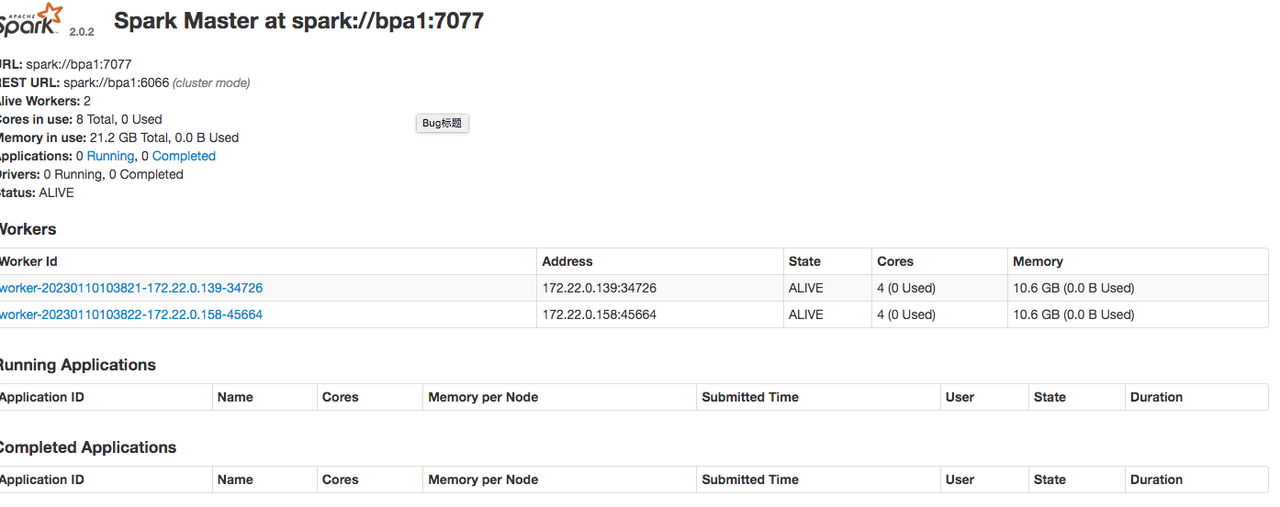Image resolution: width=1280 pixels, height=507 pixels.
Task: Sort the Workers table by Cores column
Action: [x=895, y=261]
